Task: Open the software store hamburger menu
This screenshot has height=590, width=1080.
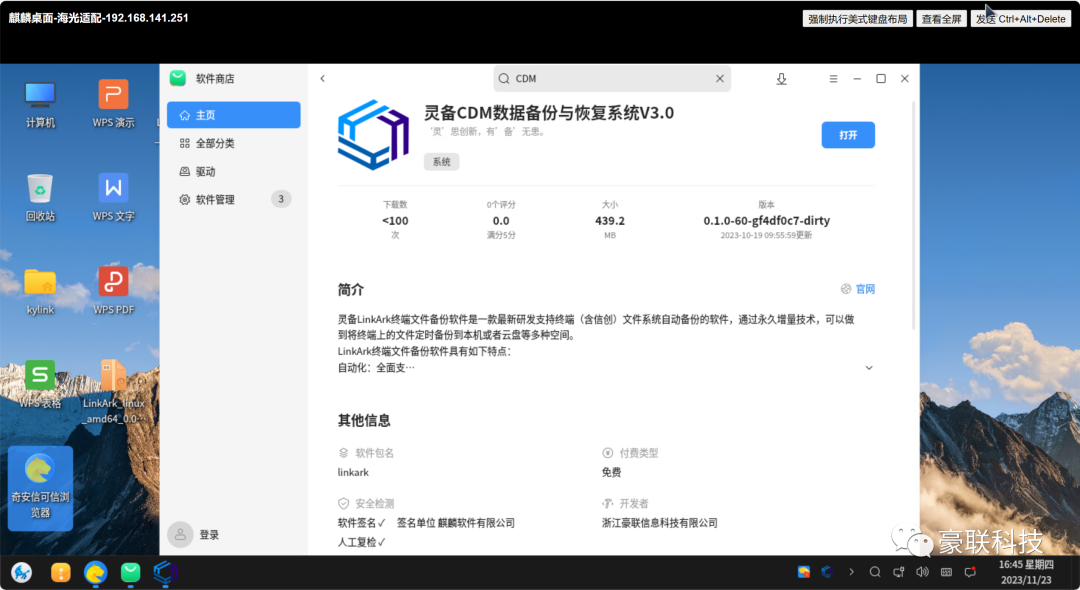Action: 833,78
